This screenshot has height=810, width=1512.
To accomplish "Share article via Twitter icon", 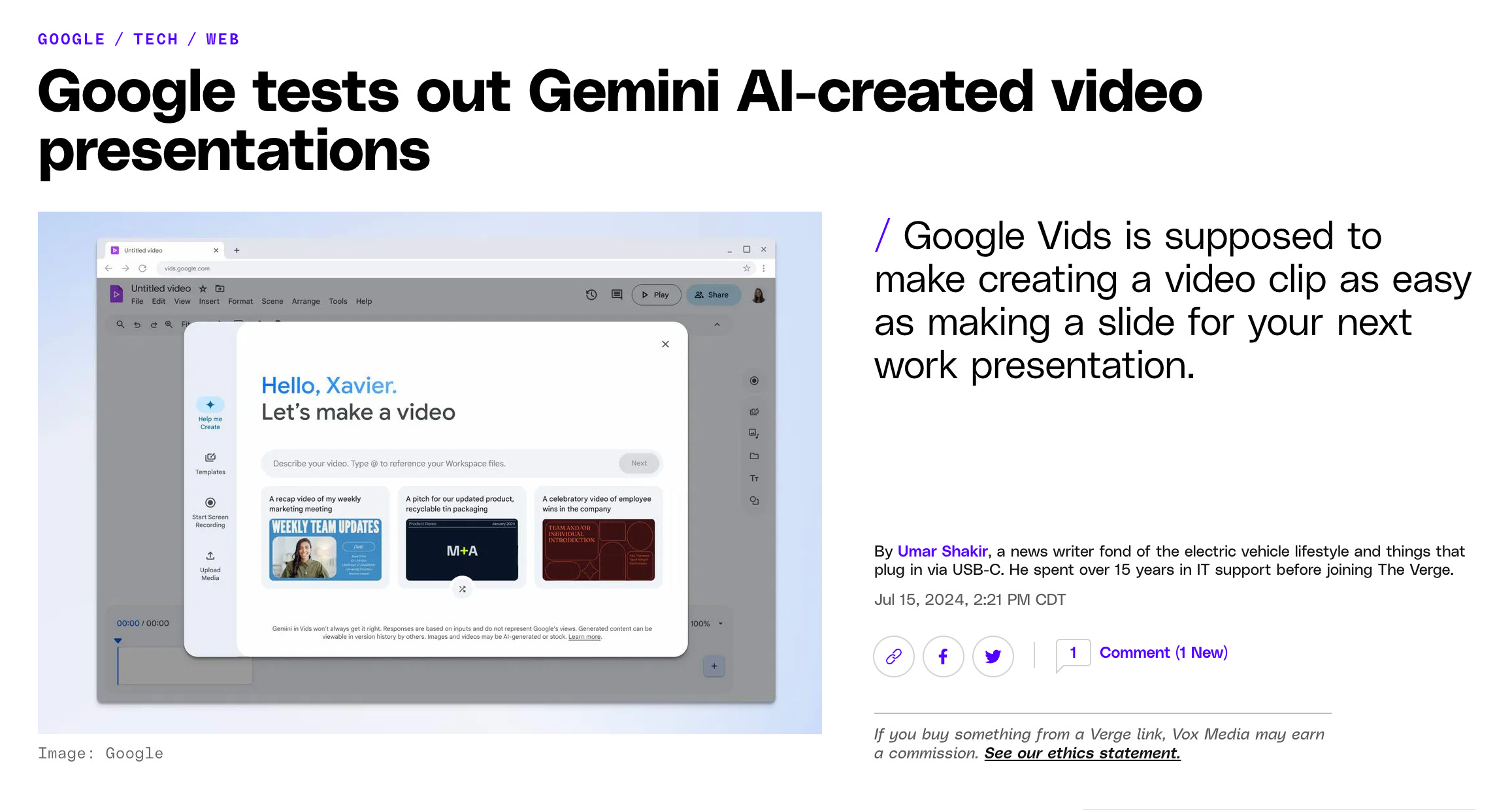I will [x=993, y=656].
